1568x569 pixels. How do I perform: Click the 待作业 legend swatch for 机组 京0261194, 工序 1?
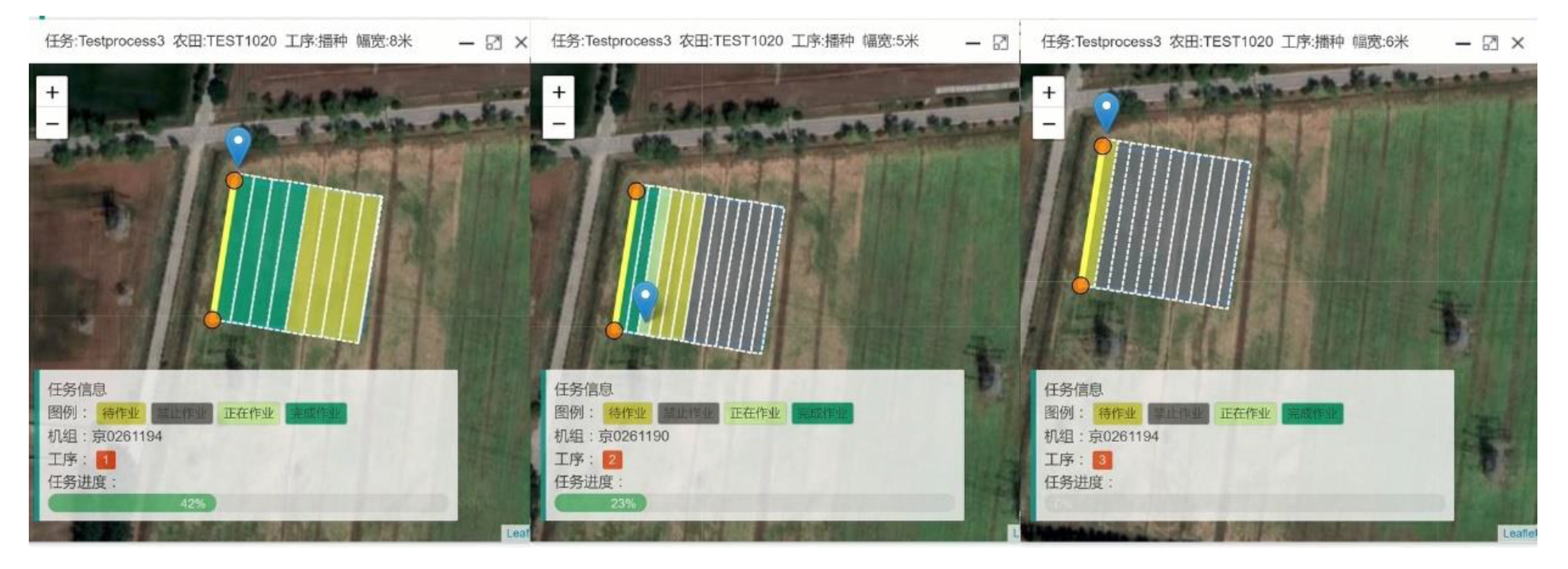coord(121,413)
